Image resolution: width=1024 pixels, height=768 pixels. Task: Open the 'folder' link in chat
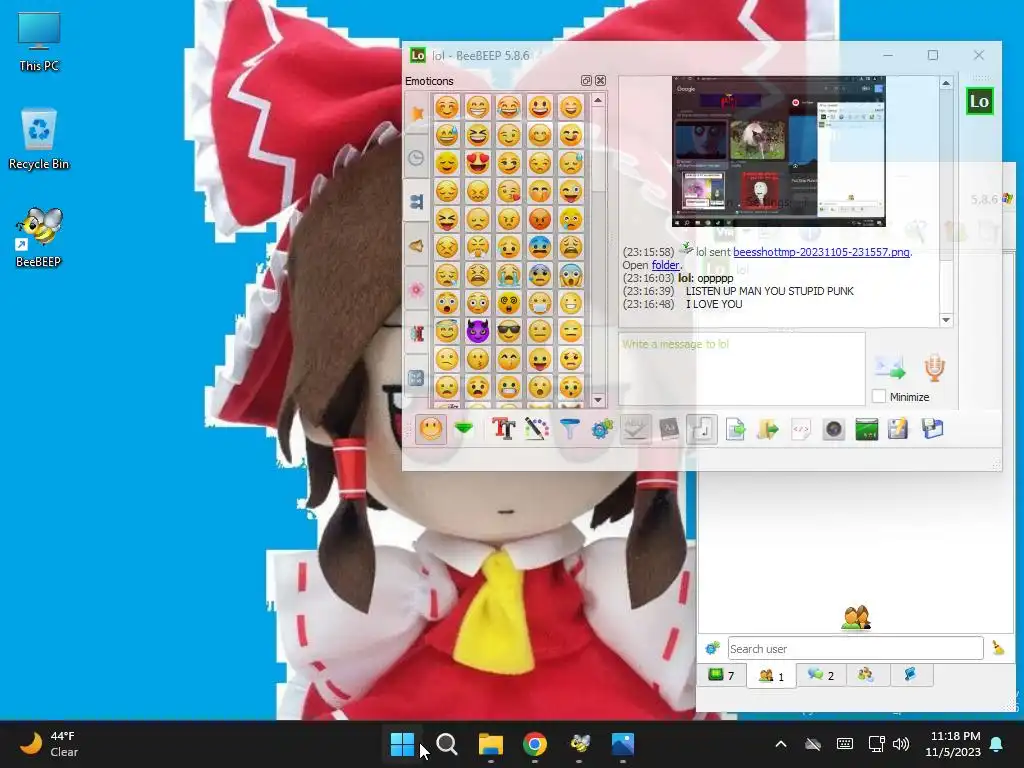(665, 265)
